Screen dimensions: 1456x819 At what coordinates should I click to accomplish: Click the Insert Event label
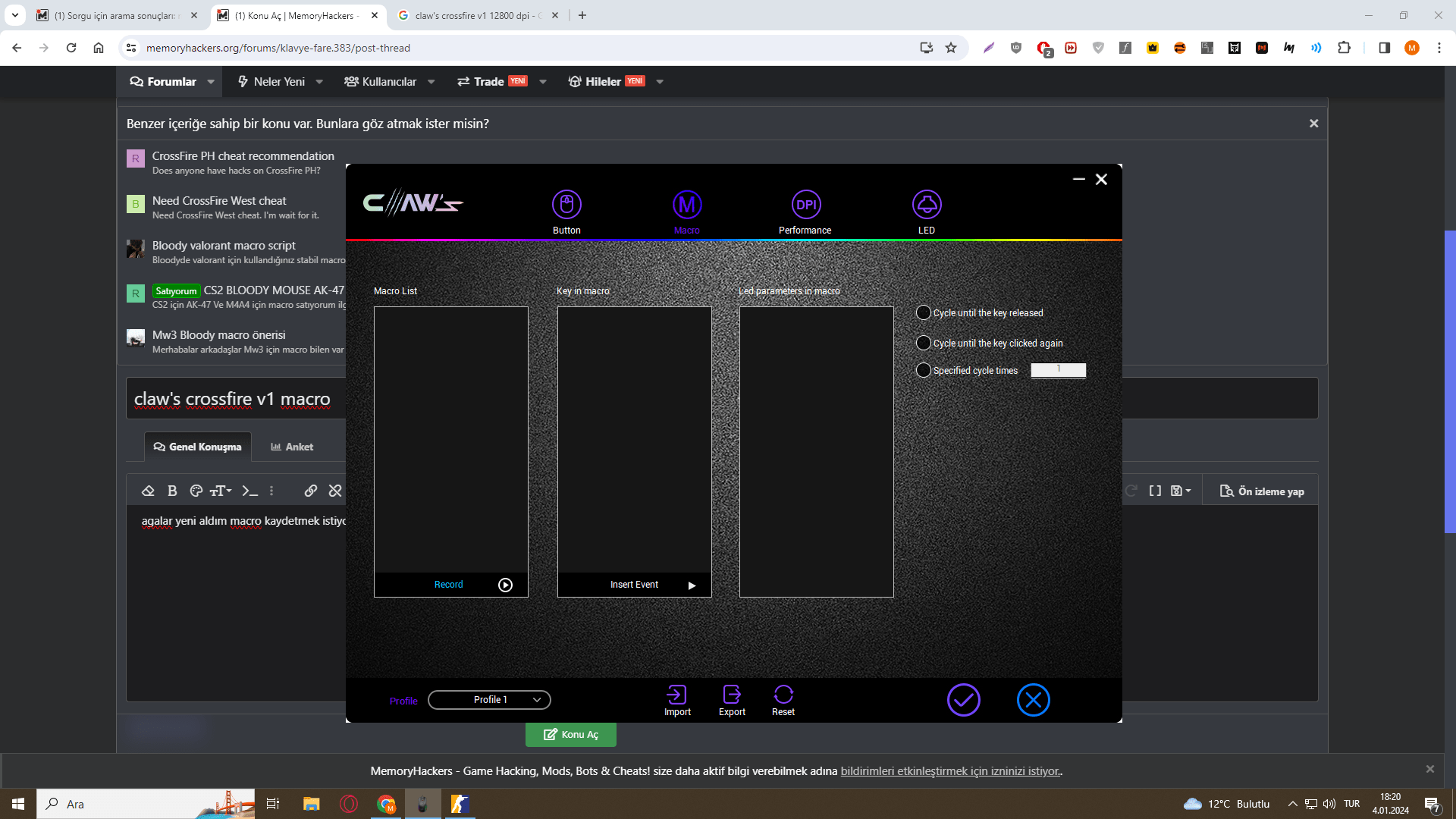pos(634,585)
